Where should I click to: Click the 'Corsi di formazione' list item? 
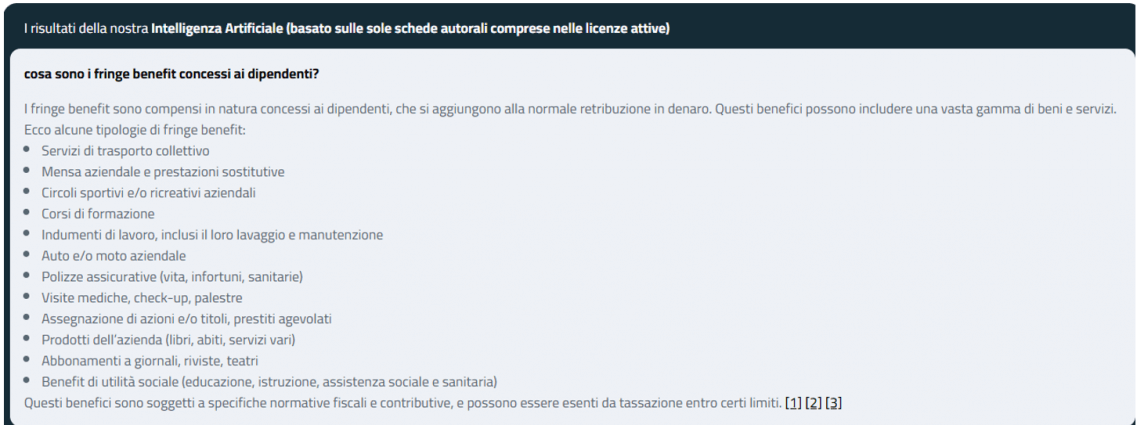tap(98, 214)
